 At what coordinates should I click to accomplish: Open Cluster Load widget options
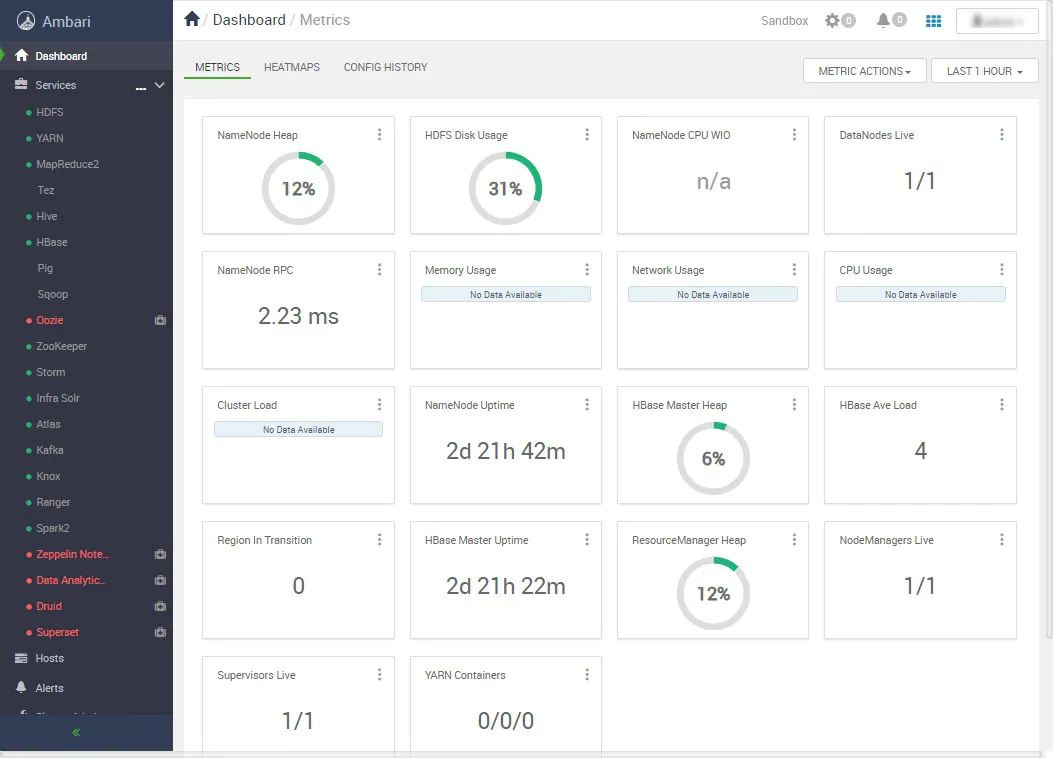click(379, 404)
